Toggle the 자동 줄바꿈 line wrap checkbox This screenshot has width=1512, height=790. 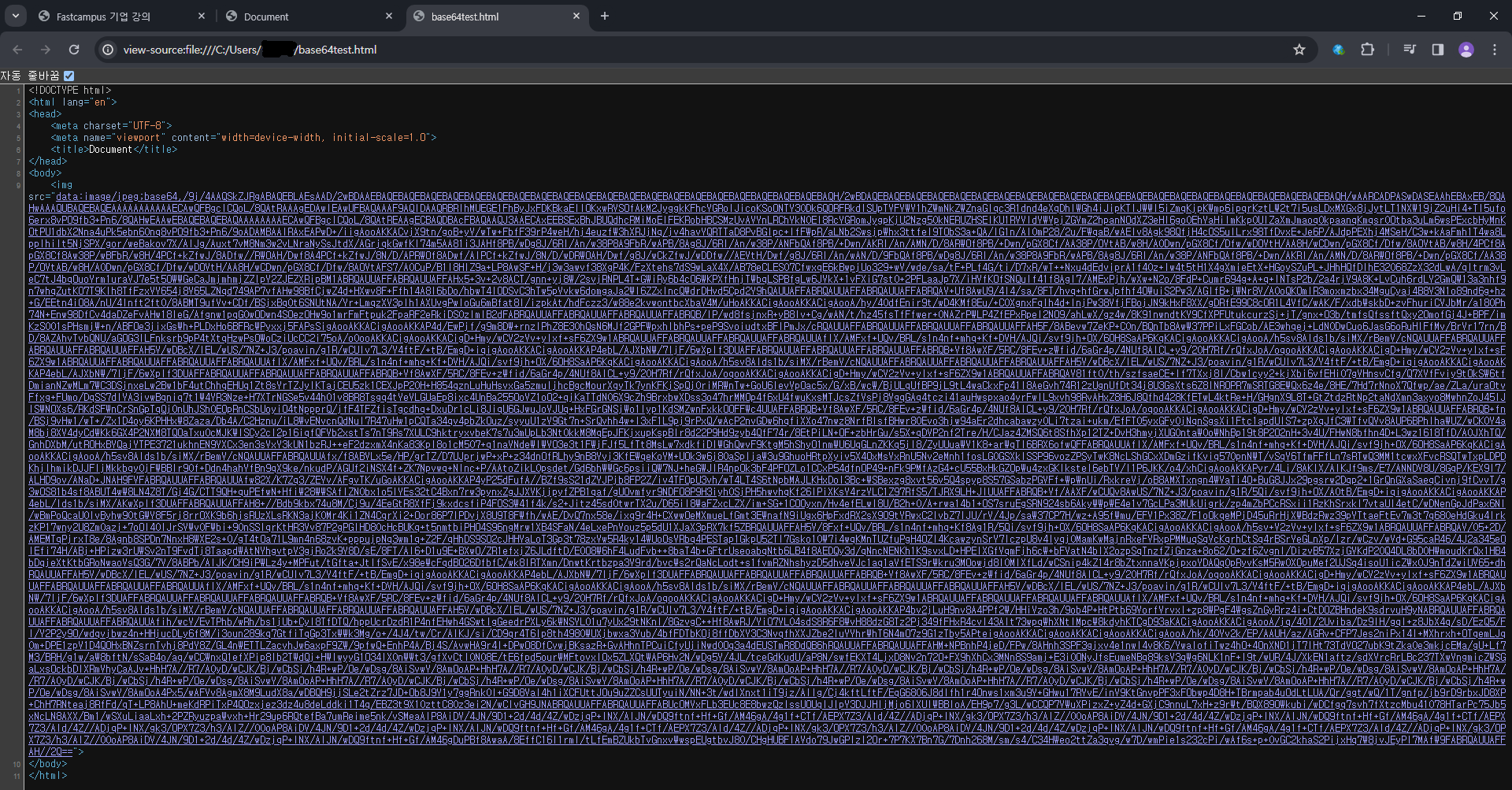coord(69,76)
